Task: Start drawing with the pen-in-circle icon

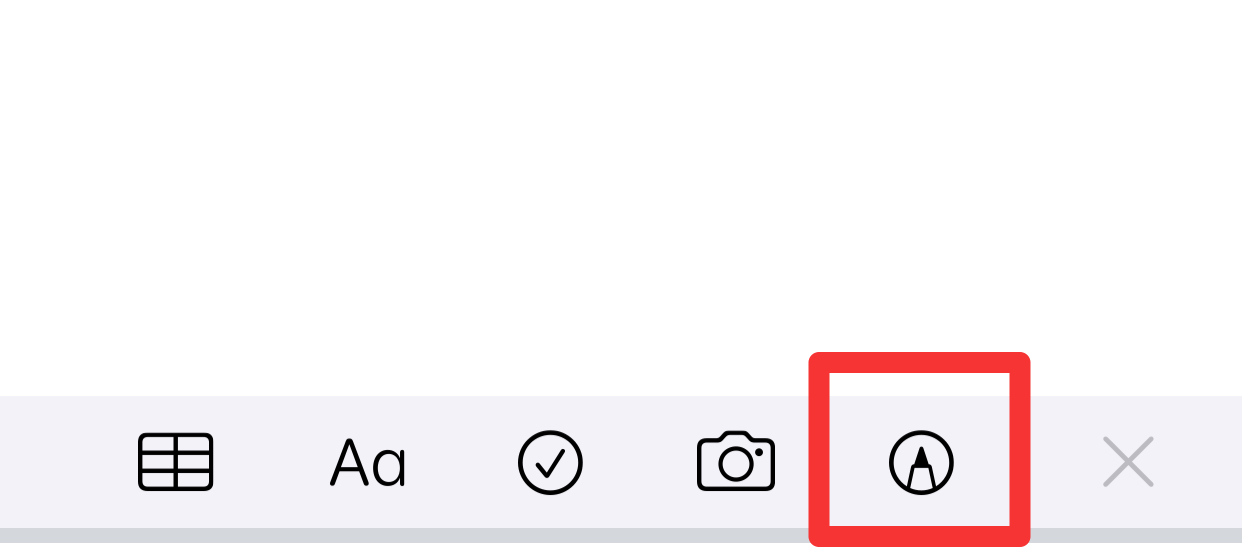Action: [x=921, y=462]
